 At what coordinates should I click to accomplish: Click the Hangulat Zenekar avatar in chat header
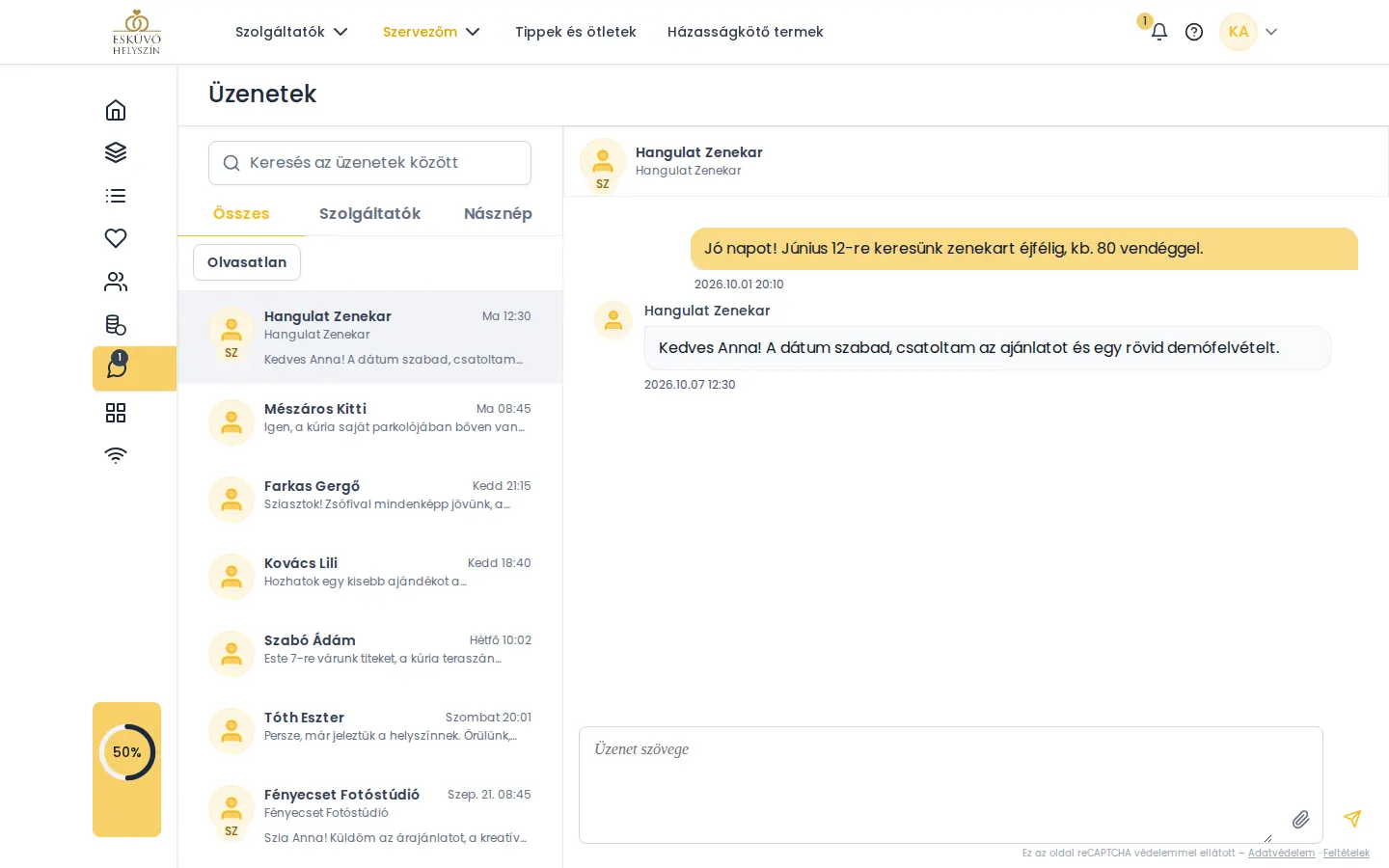[603, 162]
